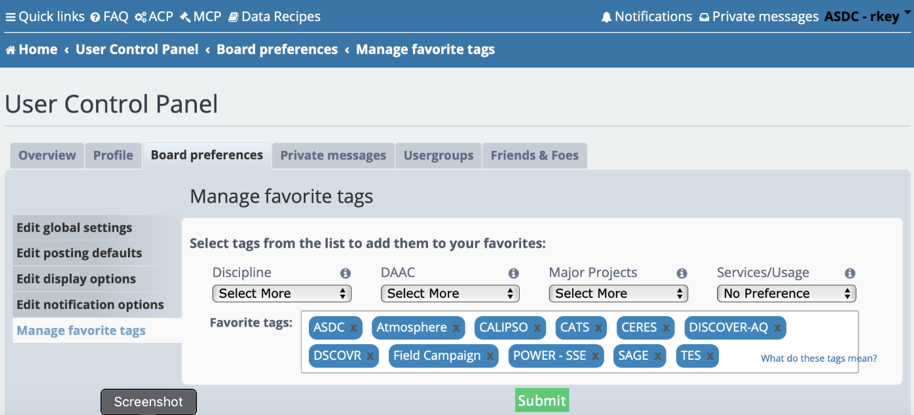Open the Usergroups tab
Screen dimensions: 914x415
click(x=438, y=155)
